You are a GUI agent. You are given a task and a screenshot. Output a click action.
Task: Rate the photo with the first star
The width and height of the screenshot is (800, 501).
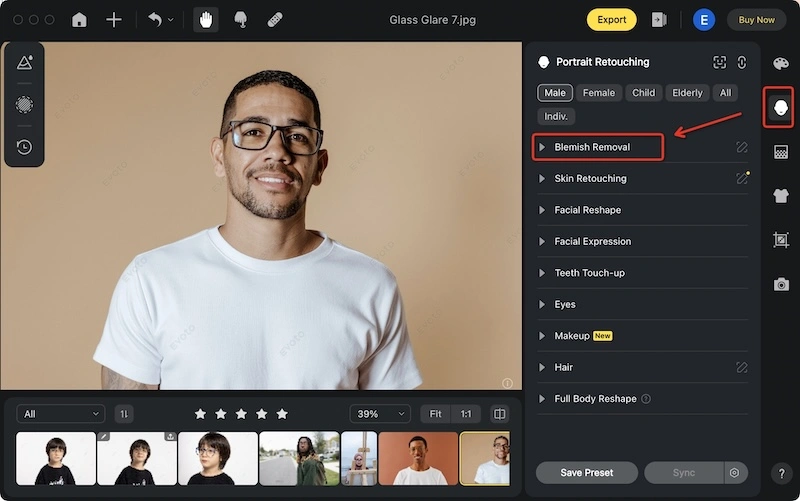pyautogui.click(x=201, y=414)
